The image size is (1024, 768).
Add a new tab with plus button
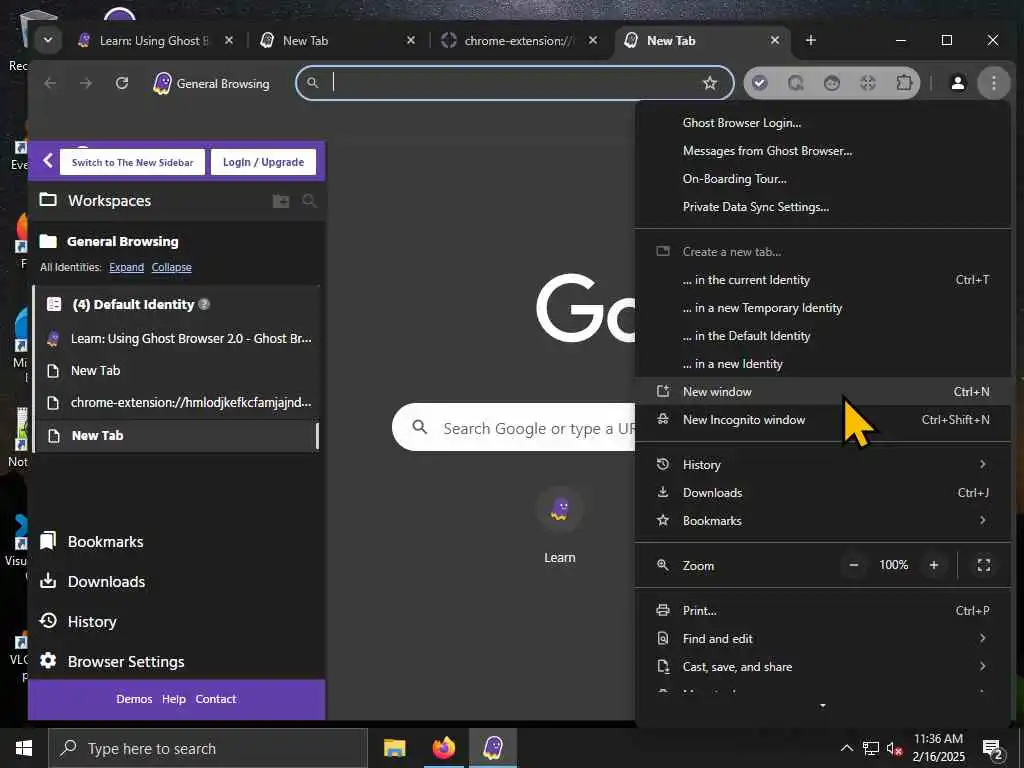(810, 40)
